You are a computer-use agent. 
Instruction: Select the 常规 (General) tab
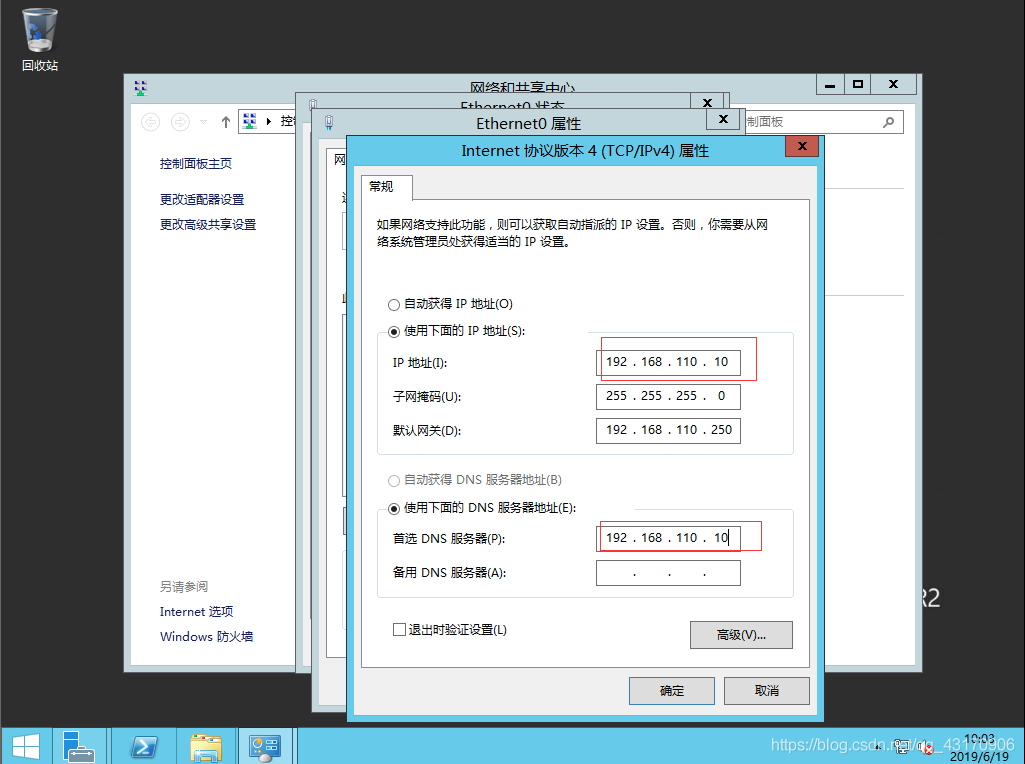[386, 187]
